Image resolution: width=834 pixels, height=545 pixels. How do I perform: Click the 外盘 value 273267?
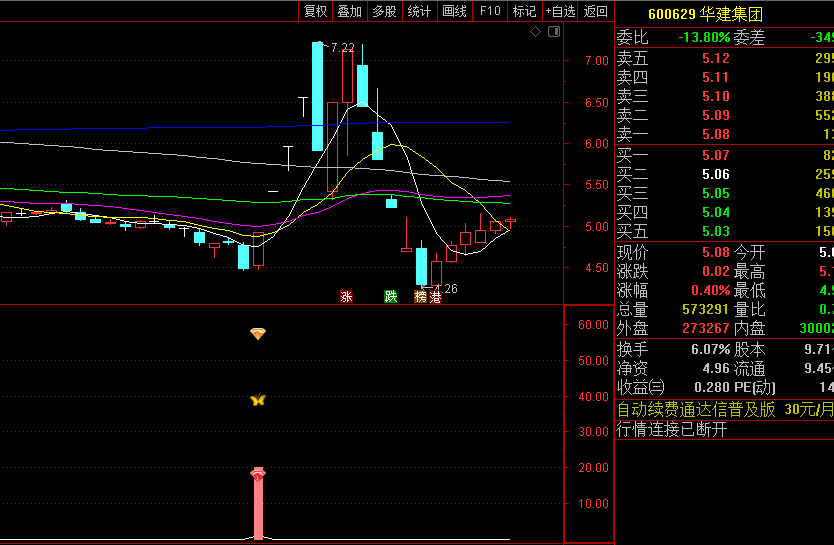tap(706, 328)
